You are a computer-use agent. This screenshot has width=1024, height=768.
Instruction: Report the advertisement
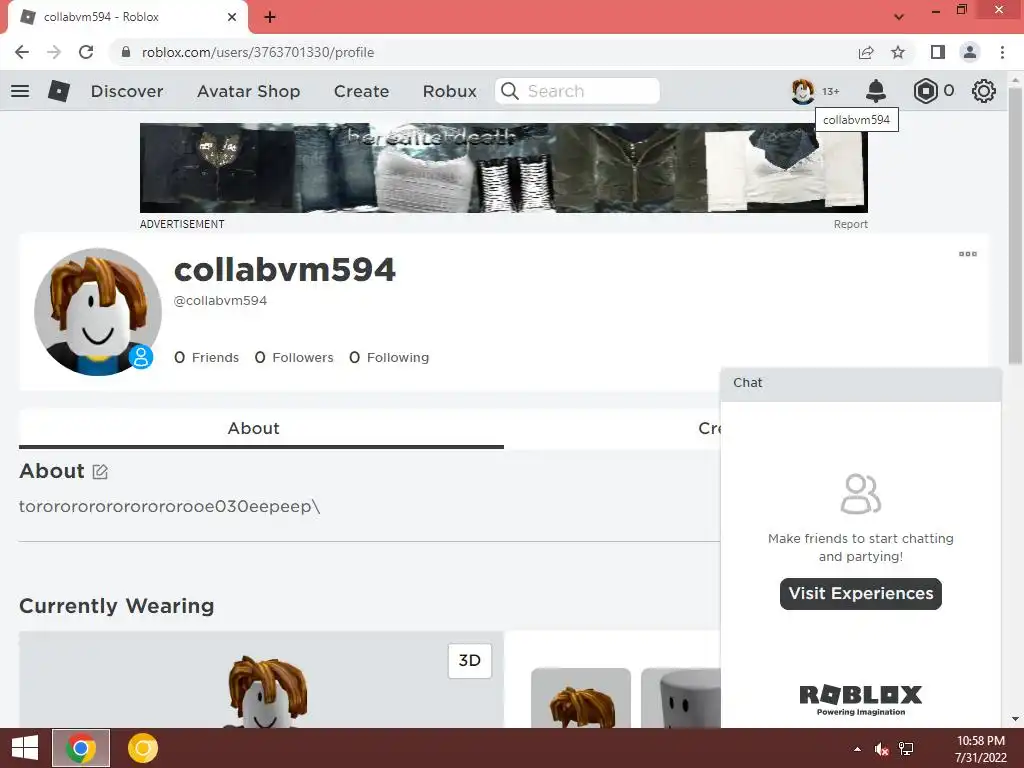point(850,224)
